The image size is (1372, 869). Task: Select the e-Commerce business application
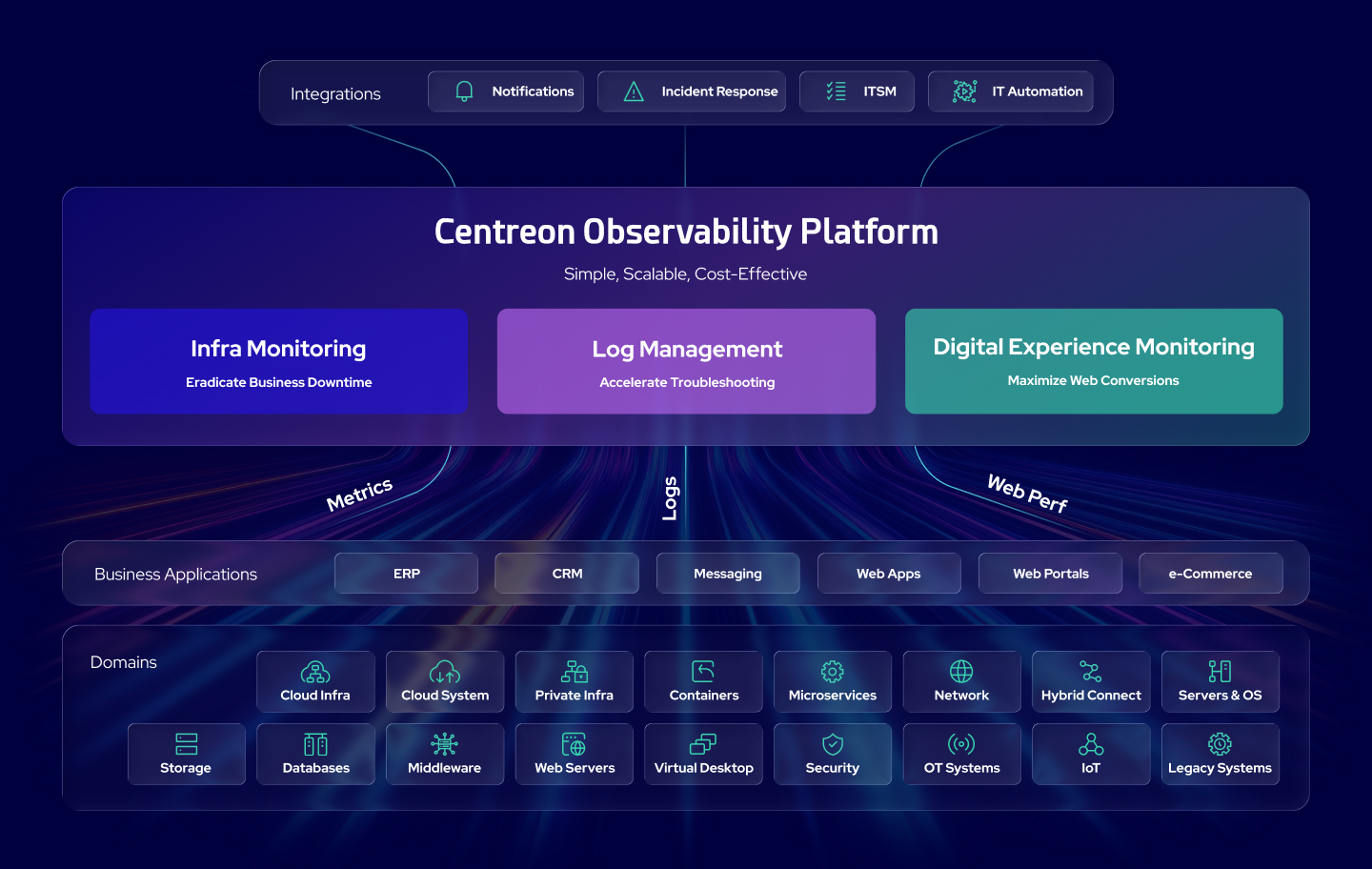point(1210,574)
